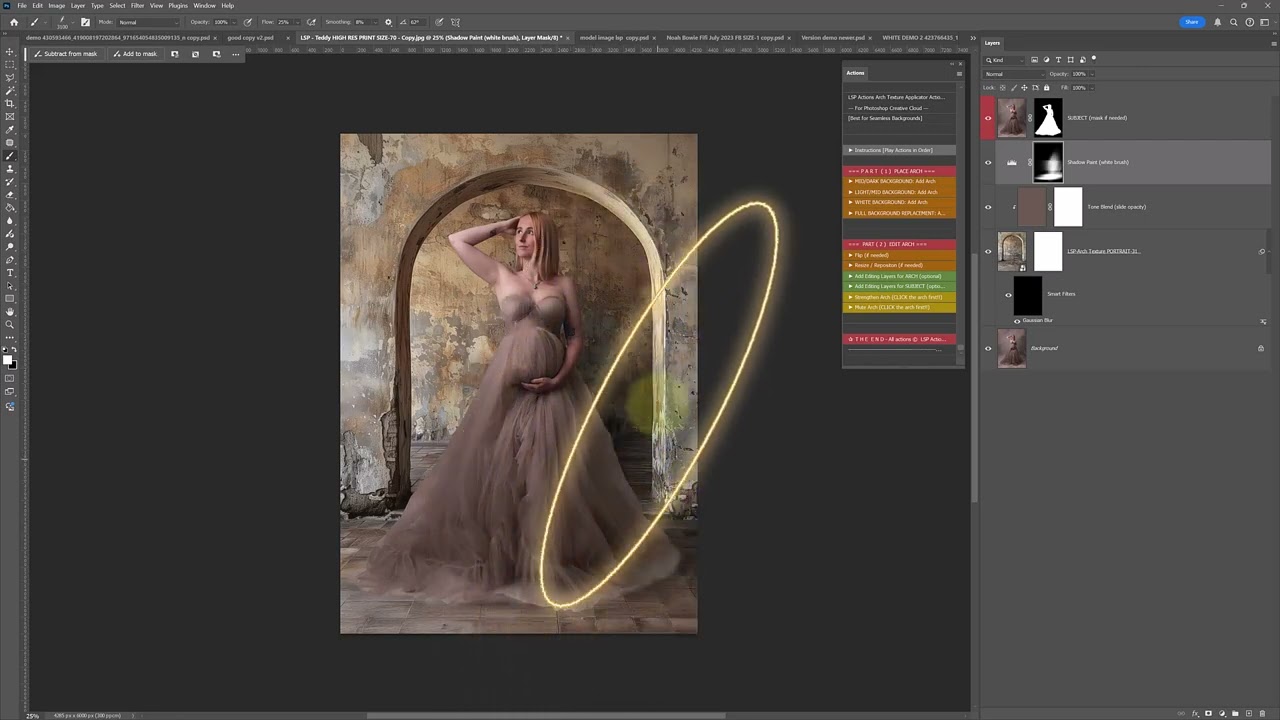Click the foreground color swatch
Screen dimensions: 1280x720
click(8, 358)
